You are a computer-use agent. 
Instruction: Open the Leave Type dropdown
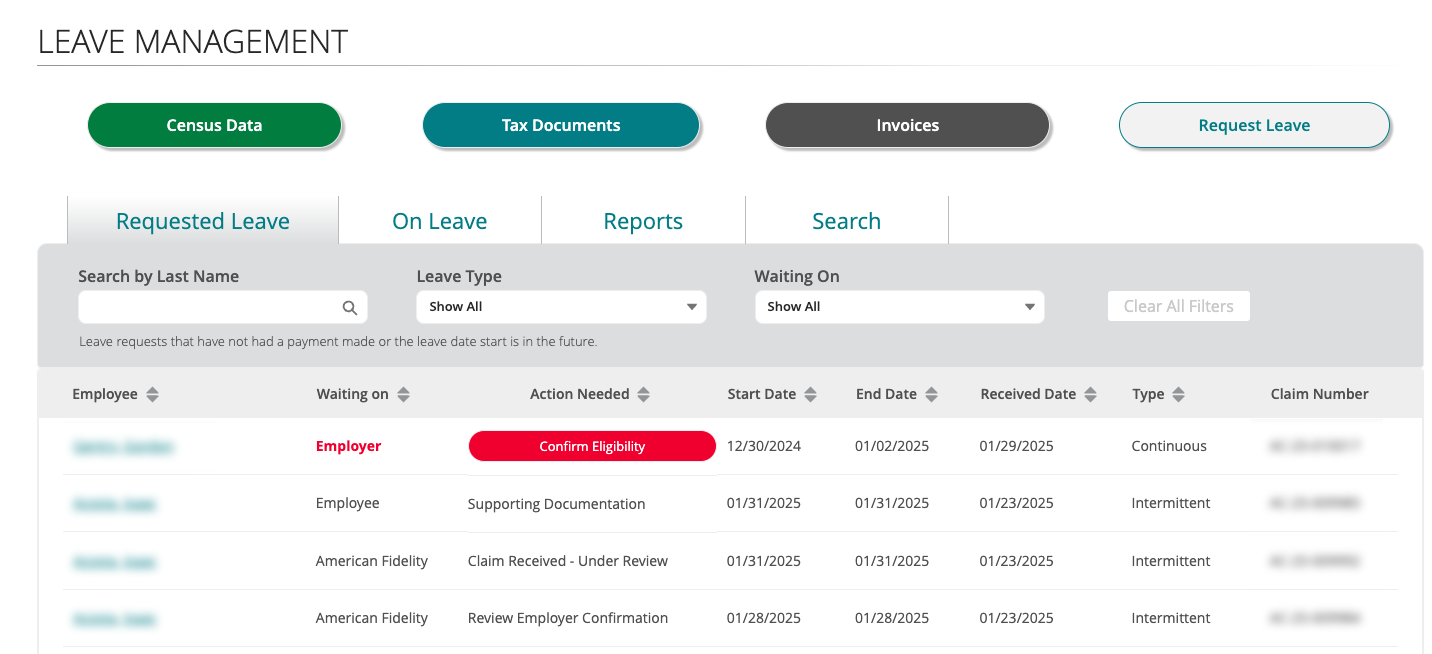coord(561,307)
